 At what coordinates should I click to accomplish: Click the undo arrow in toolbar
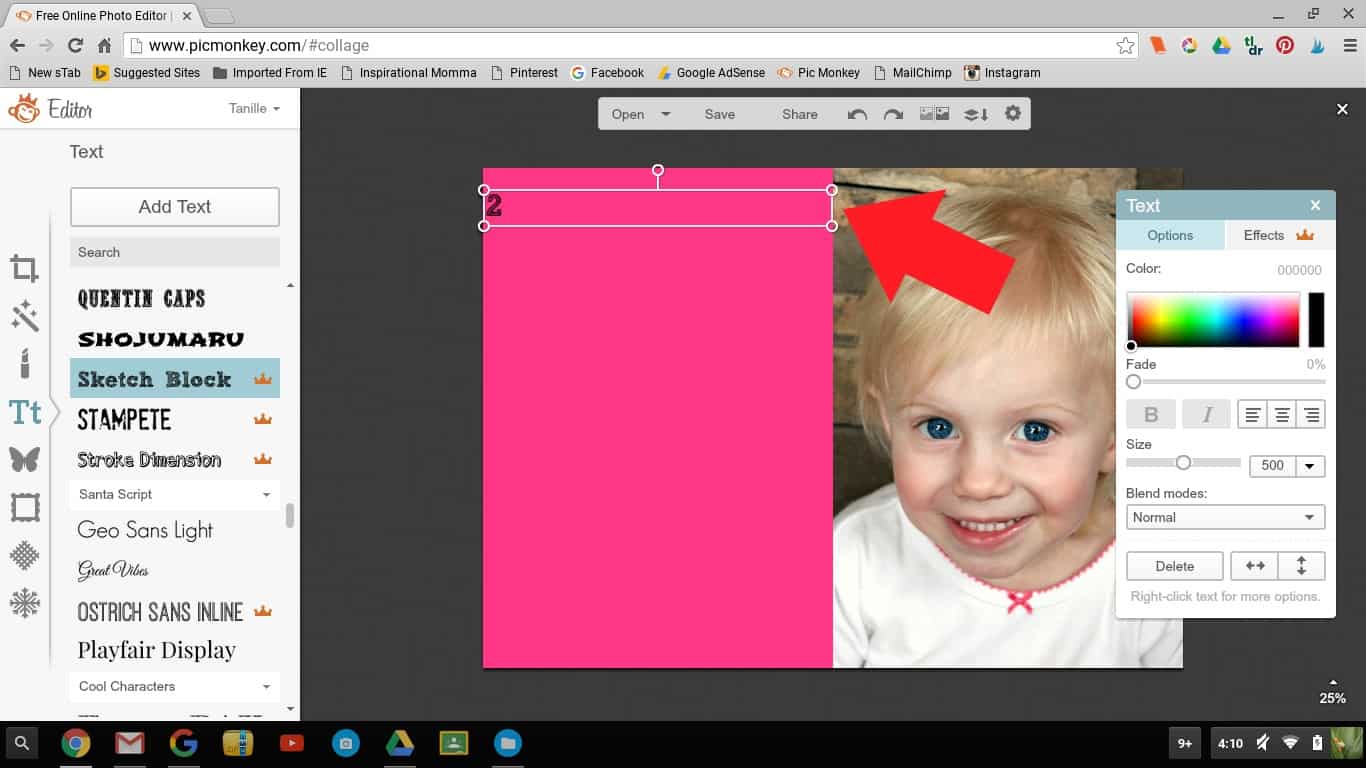[857, 114]
